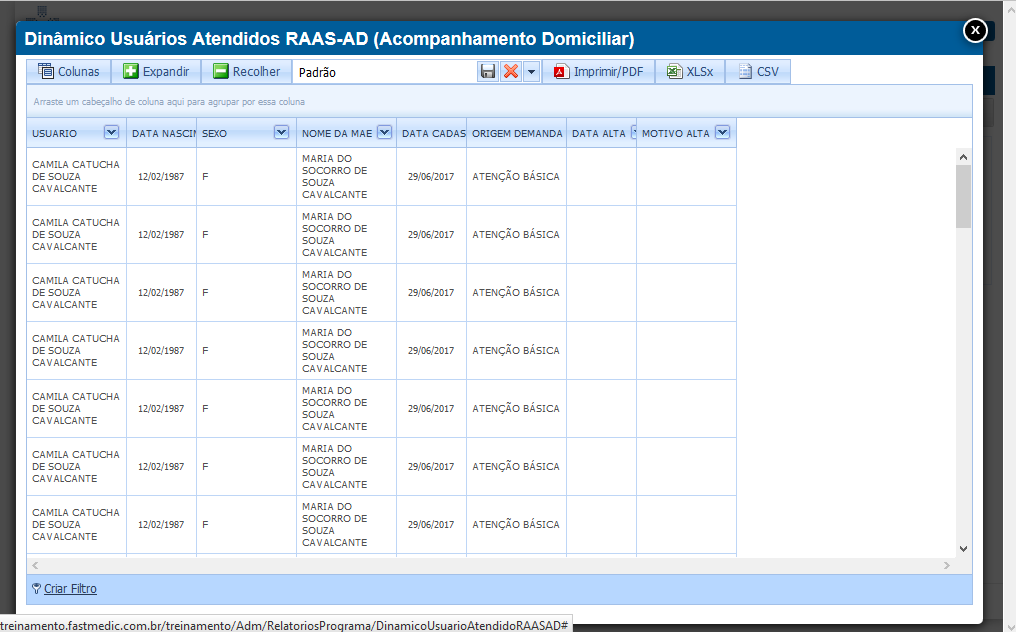Sort by DATA ALTA column header
Image resolution: width=1016 pixels, height=632 pixels.
pos(599,133)
